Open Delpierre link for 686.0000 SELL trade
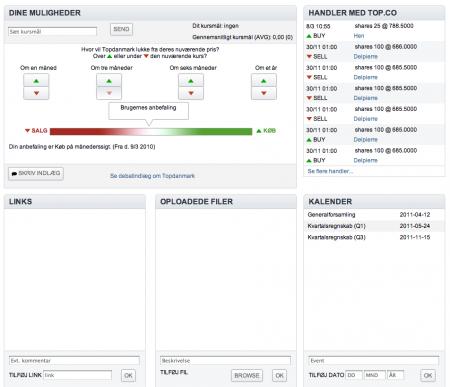This screenshot has height=387, width=450. [365, 56]
